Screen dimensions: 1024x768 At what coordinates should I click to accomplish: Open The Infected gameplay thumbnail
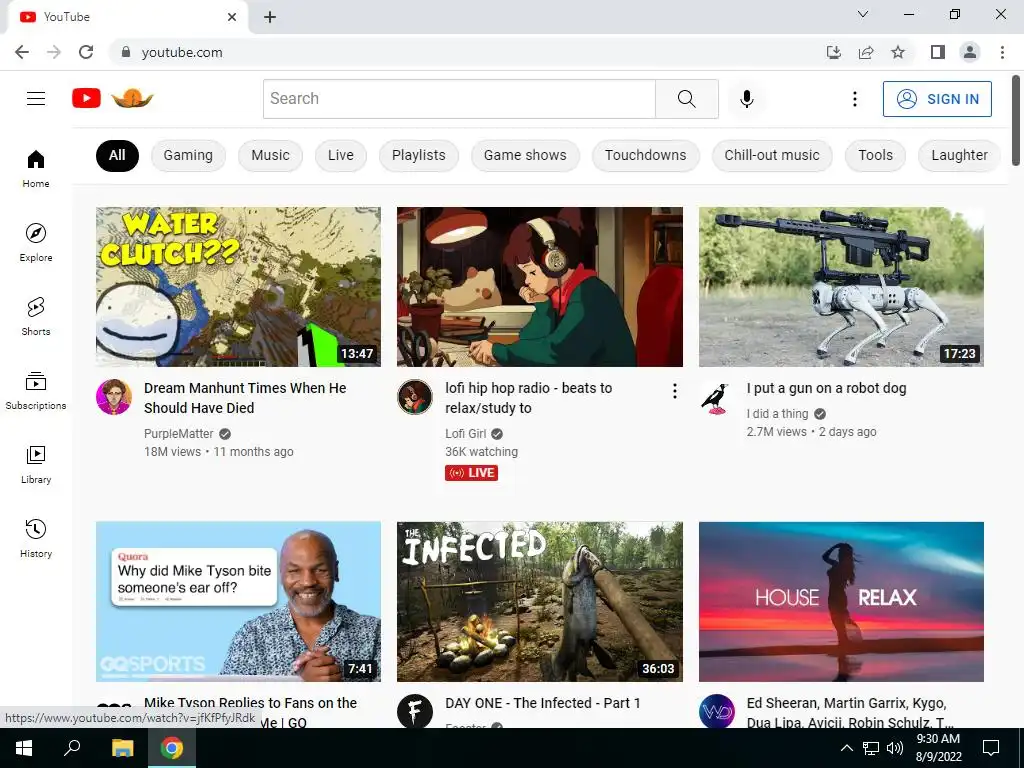[540, 601]
